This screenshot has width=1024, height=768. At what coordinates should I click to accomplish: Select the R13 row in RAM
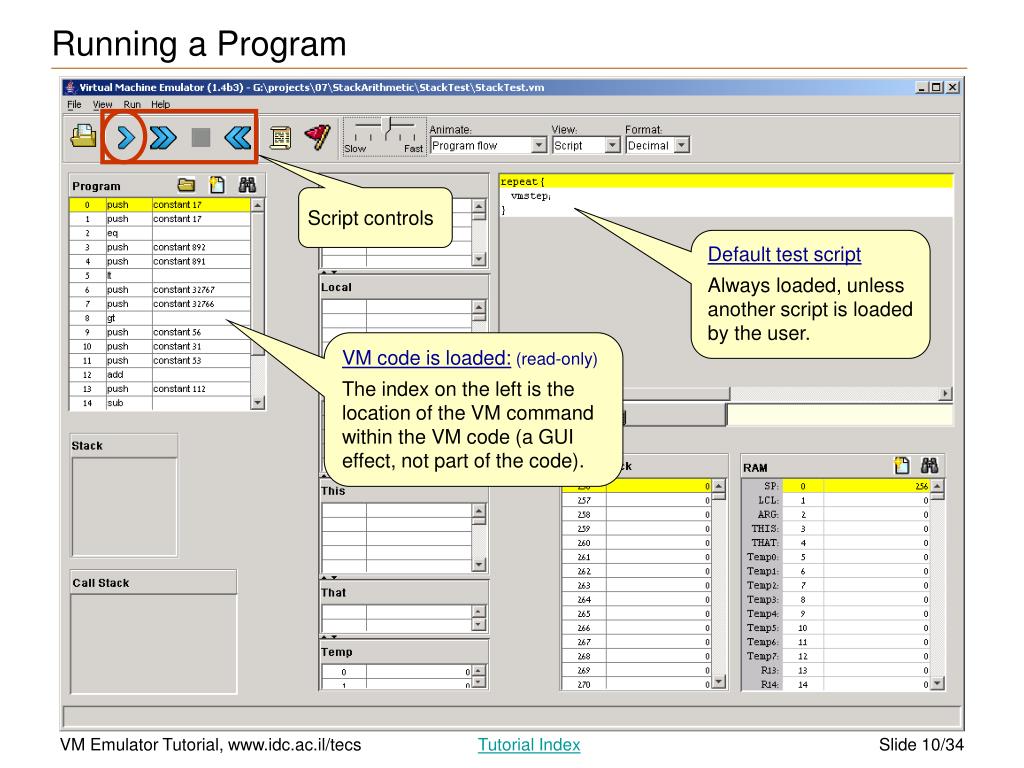click(x=837, y=670)
